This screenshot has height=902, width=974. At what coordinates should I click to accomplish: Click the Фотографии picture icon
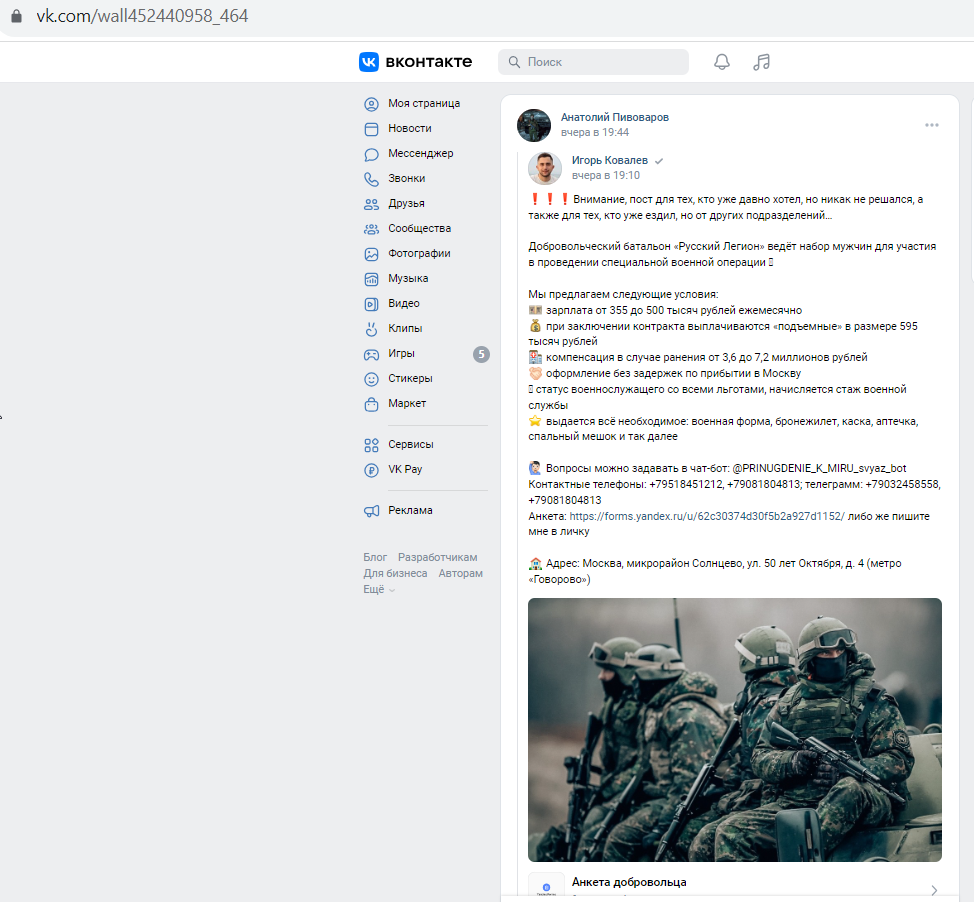pos(371,254)
